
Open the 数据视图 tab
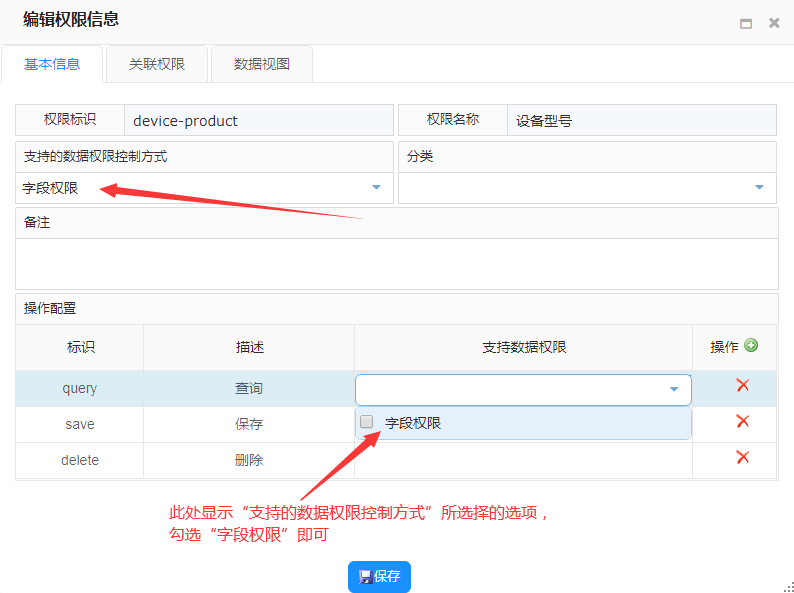[x=262, y=64]
